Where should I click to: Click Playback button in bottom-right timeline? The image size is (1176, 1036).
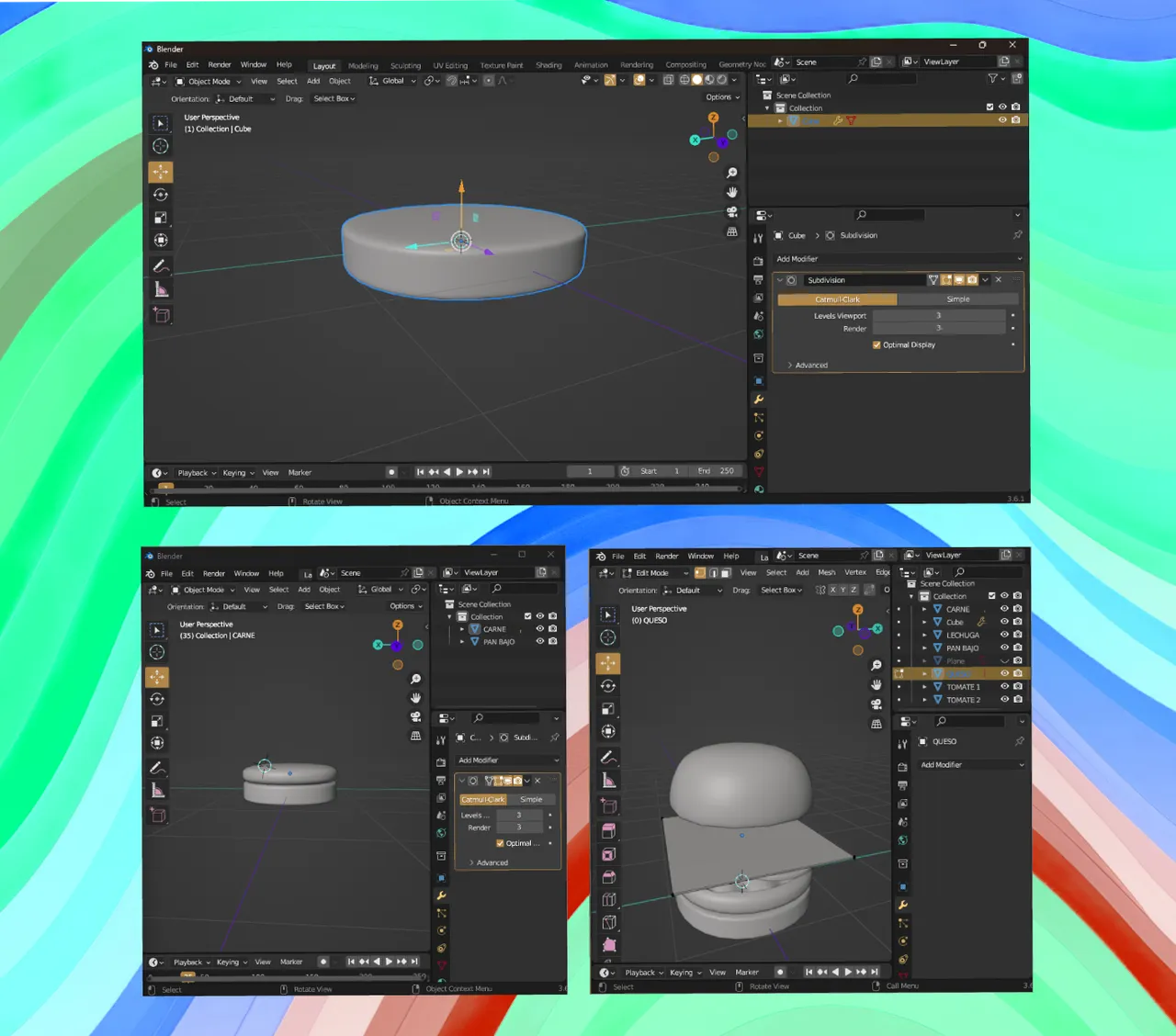point(643,972)
